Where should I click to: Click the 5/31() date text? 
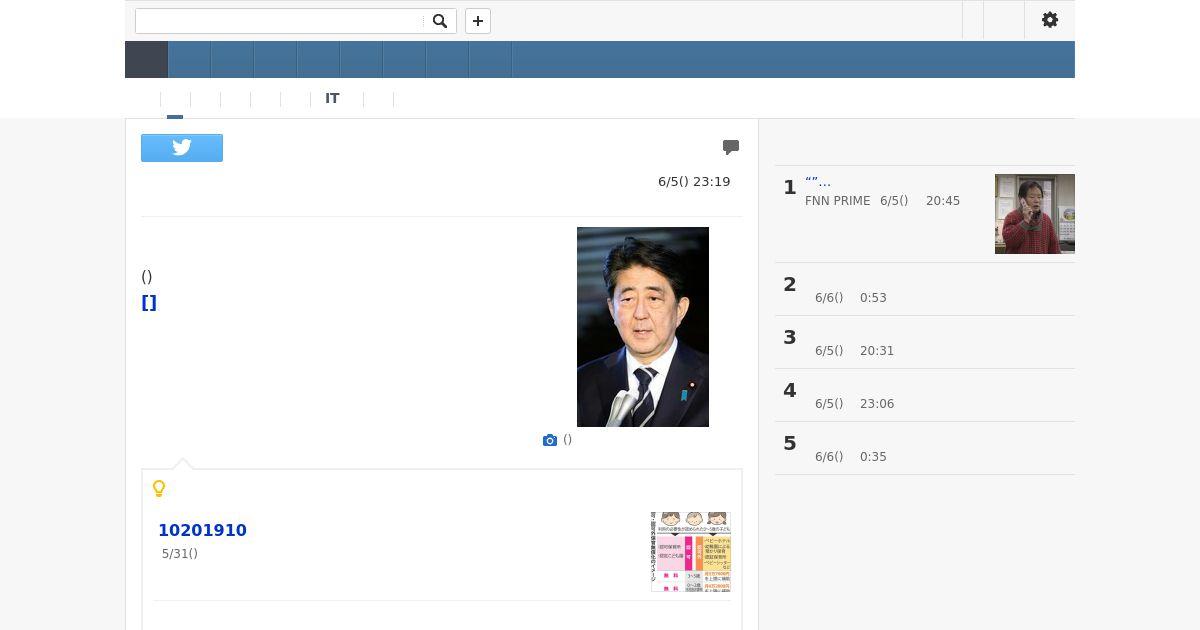pyautogui.click(x=180, y=554)
